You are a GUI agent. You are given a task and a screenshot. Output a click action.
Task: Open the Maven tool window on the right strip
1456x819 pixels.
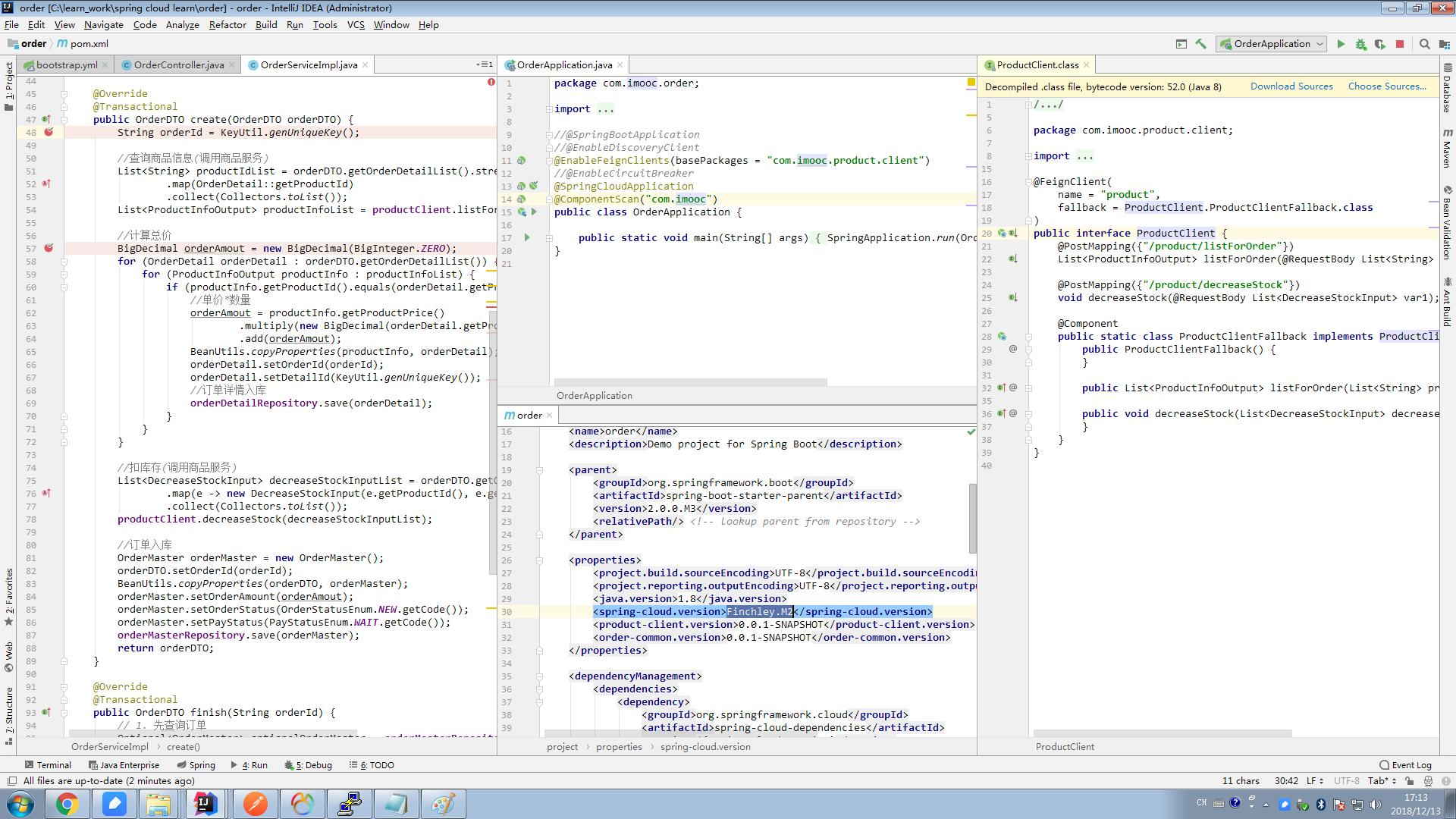1448,148
